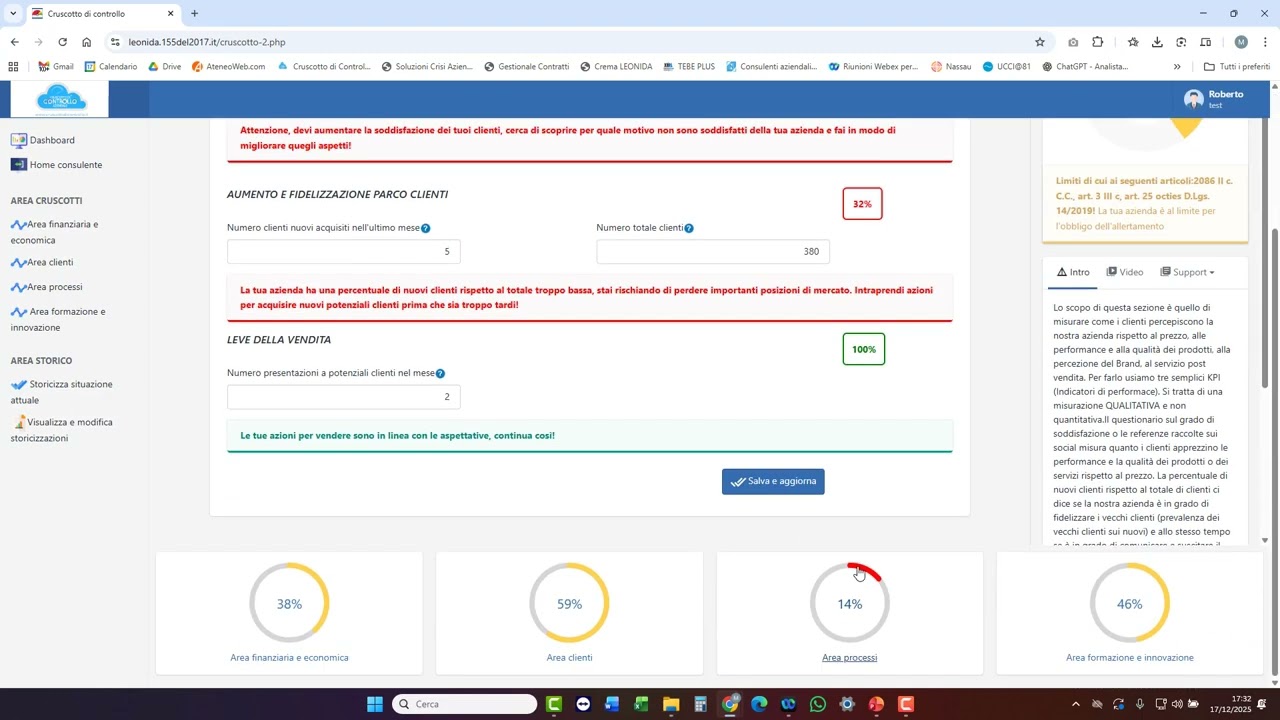
Task: Click the Home consulente sidebar icon
Action: [18, 165]
